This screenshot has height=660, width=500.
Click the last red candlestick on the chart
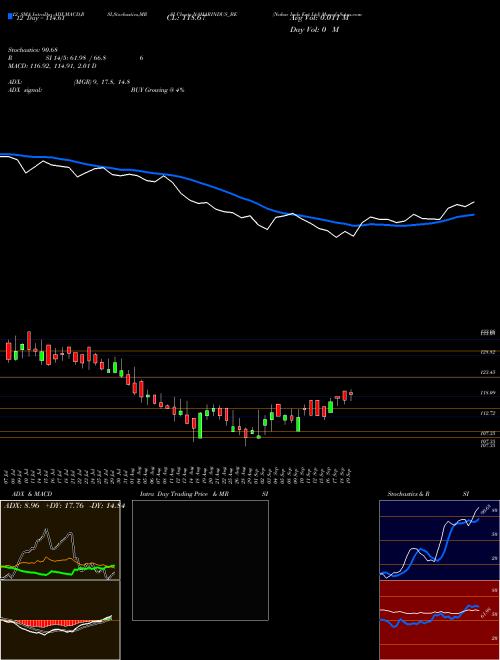pos(351,394)
